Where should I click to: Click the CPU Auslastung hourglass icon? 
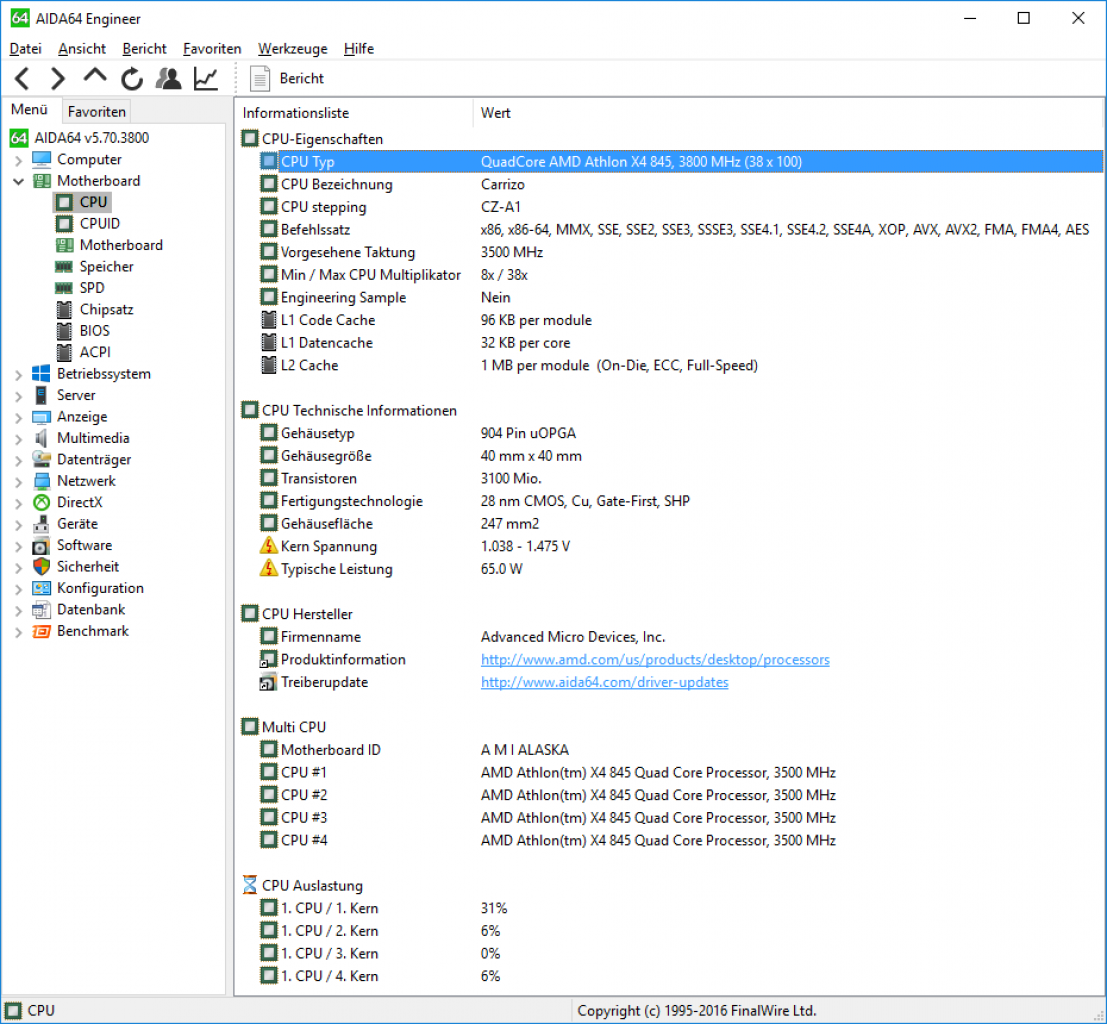pyautogui.click(x=249, y=886)
